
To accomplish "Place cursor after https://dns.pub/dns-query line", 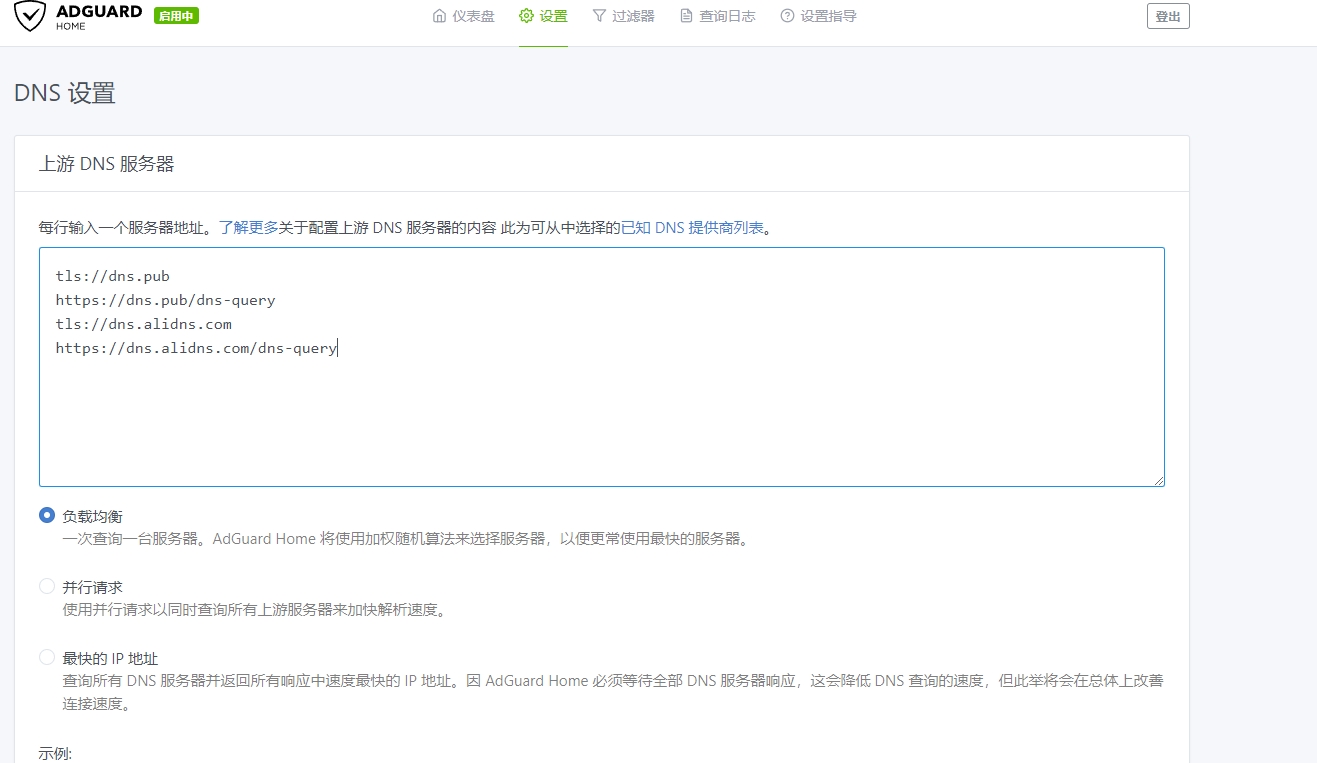I will click(276, 299).
